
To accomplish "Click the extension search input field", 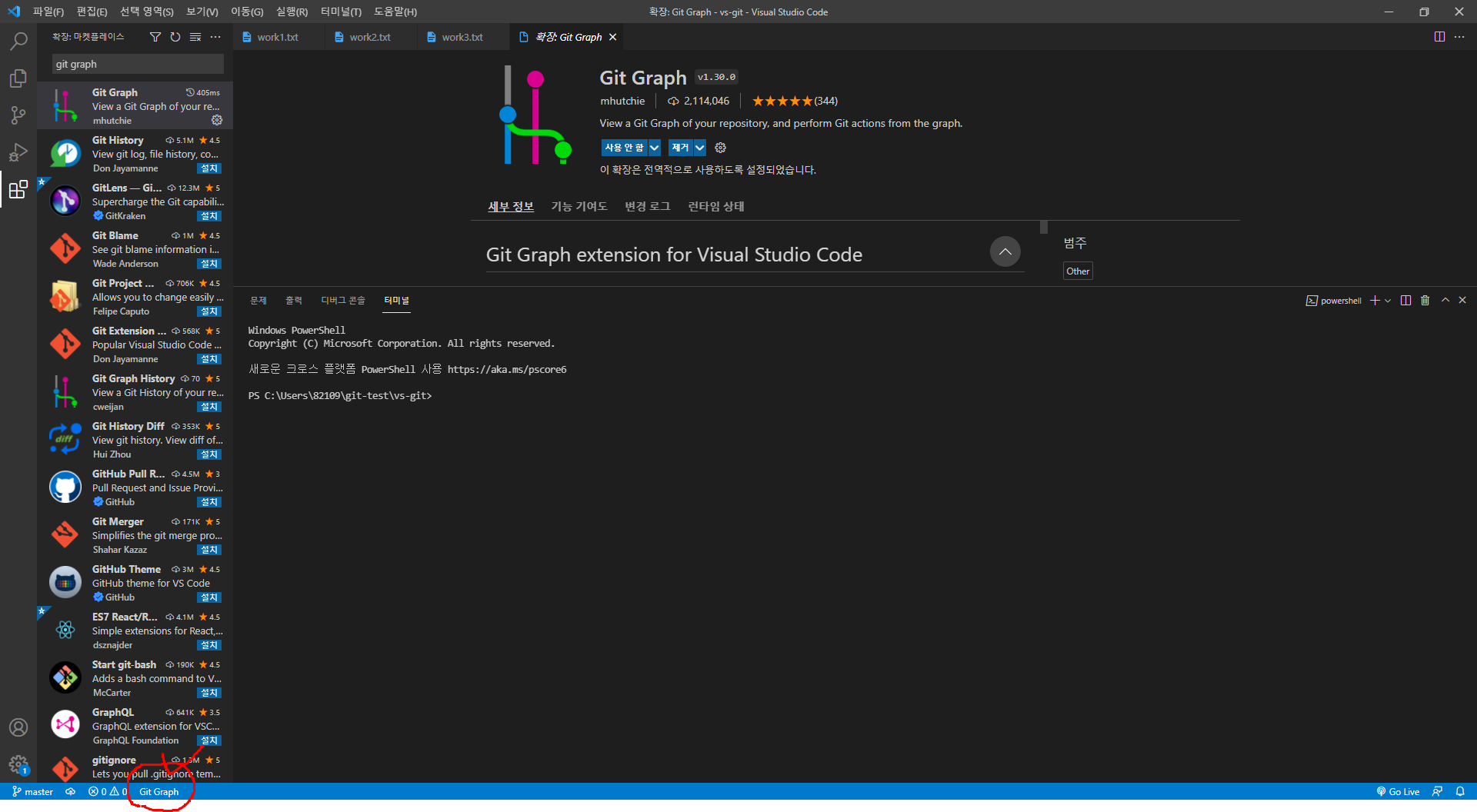I will tap(138, 64).
